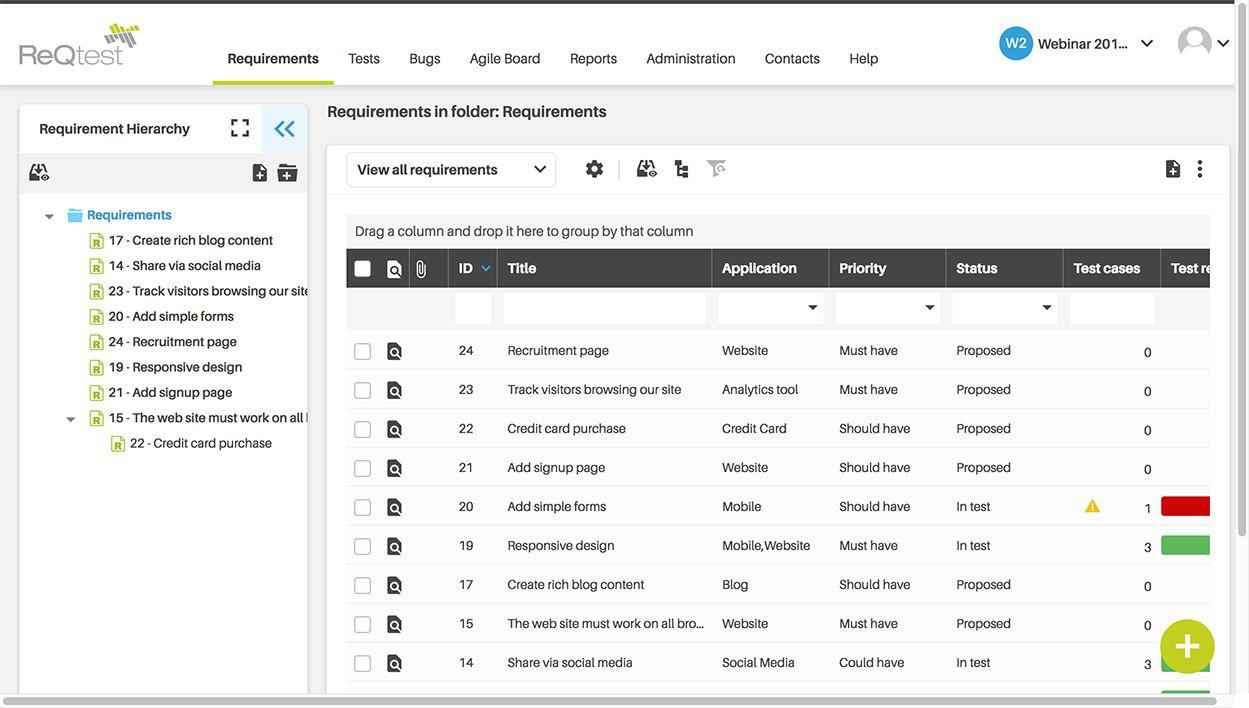Collapse the Requirement Hierarchy panel
The image size is (1249, 708).
pyautogui.click(x=285, y=129)
